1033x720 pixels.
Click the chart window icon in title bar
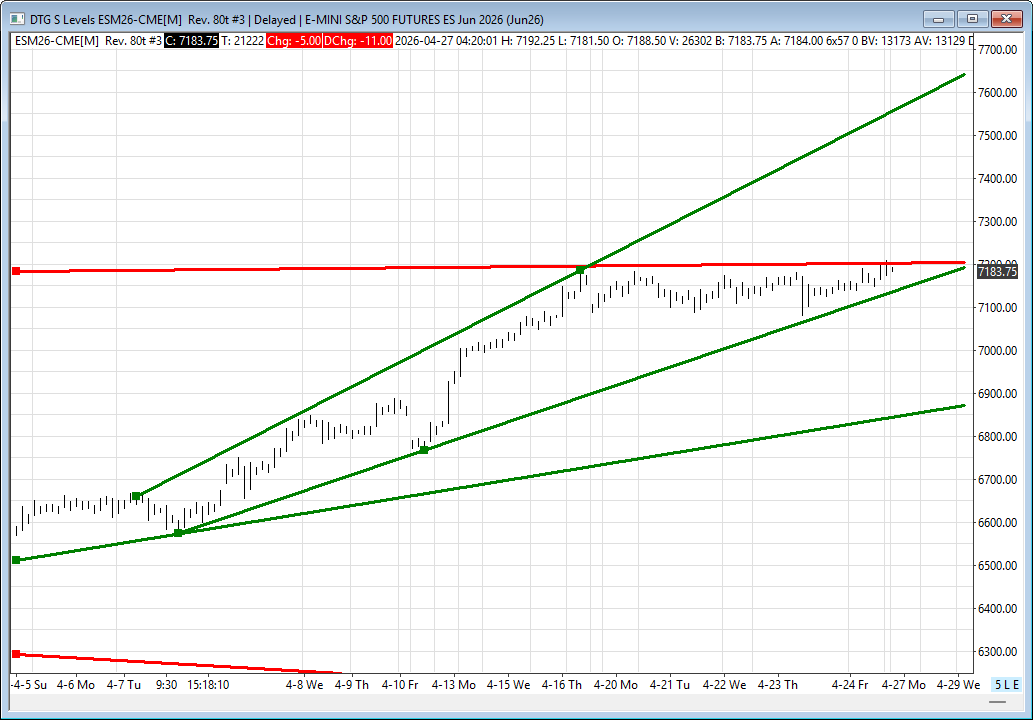coord(13,19)
